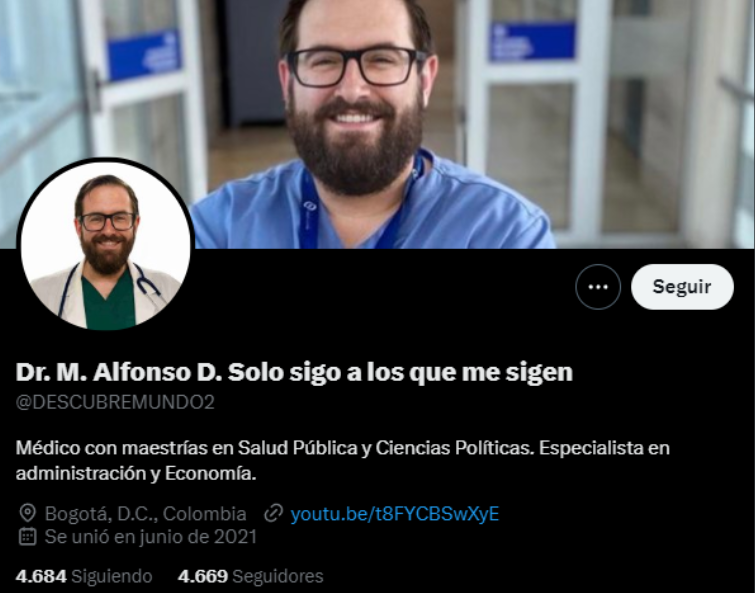Open the Siguiendo label for following list
Image resolution: width=755 pixels, height=593 pixels.
coord(112,576)
